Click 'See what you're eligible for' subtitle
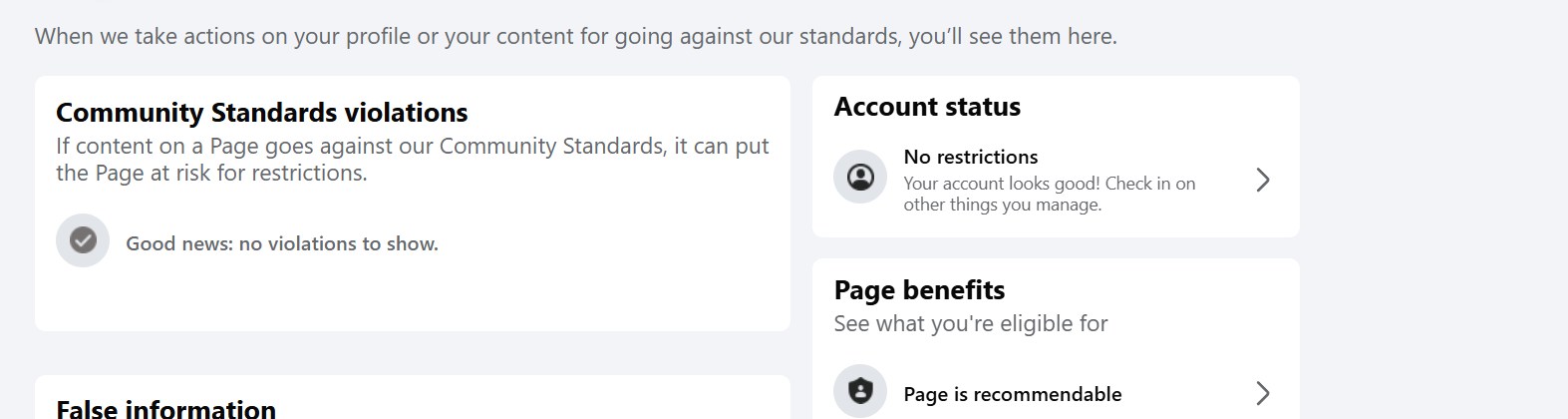The width and height of the screenshot is (1568, 419). pos(970,323)
